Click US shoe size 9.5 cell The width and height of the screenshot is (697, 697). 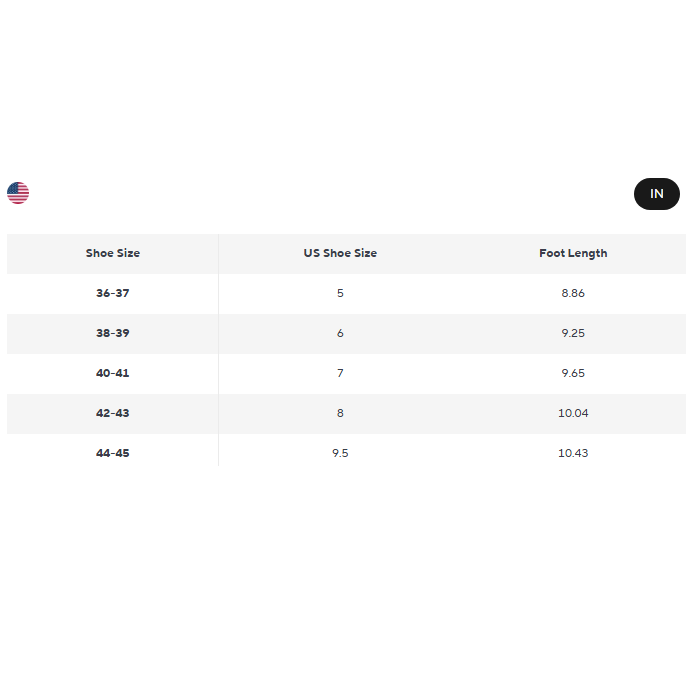tap(340, 453)
